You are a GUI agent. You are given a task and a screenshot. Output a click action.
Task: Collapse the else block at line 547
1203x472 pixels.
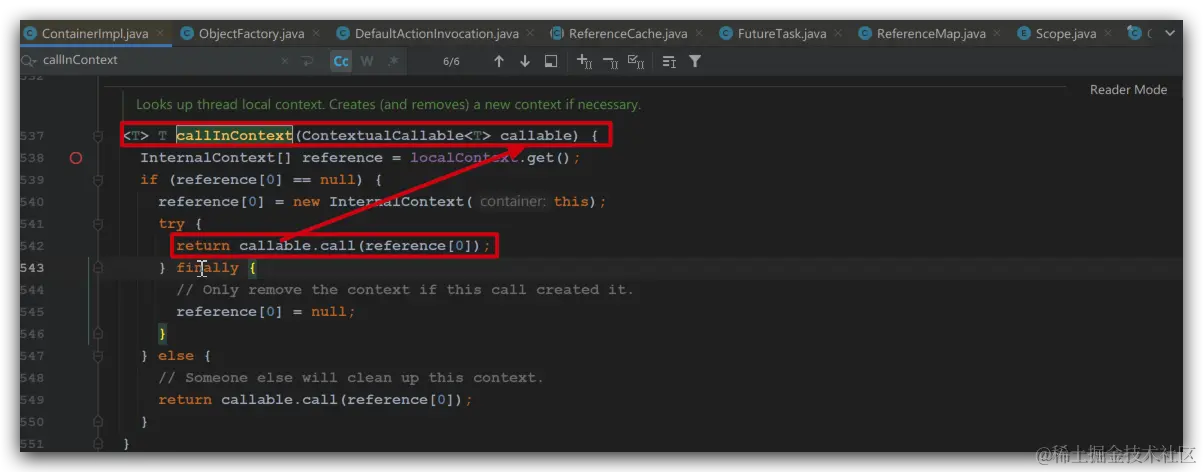coord(98,356)
